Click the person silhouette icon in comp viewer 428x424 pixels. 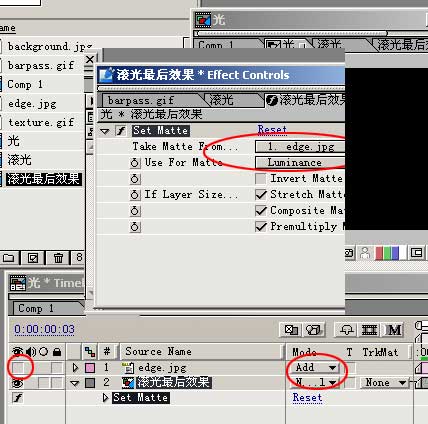coord(365,253)
